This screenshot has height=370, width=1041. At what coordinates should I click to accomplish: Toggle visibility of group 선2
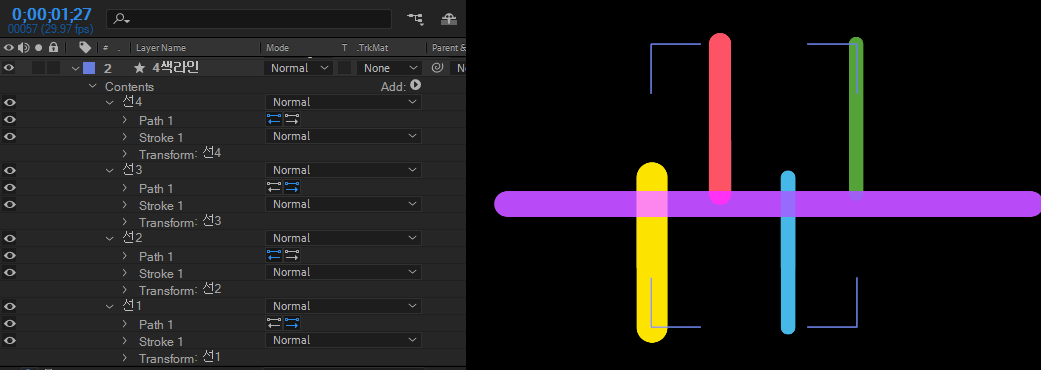click(x=9, y=238)
